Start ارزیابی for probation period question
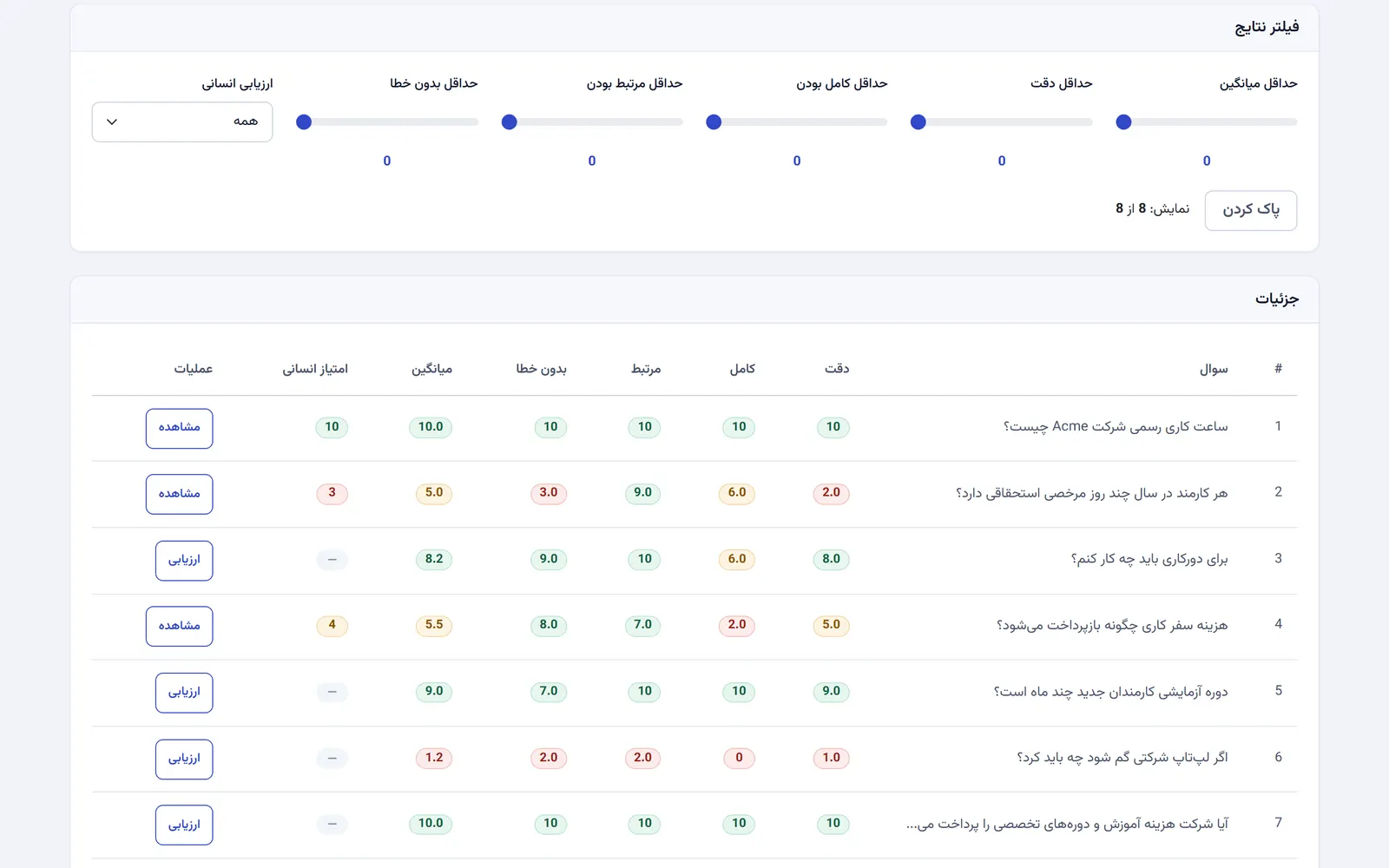The image size is (1389, 868). pyautogui.click(x=184, y=693)
